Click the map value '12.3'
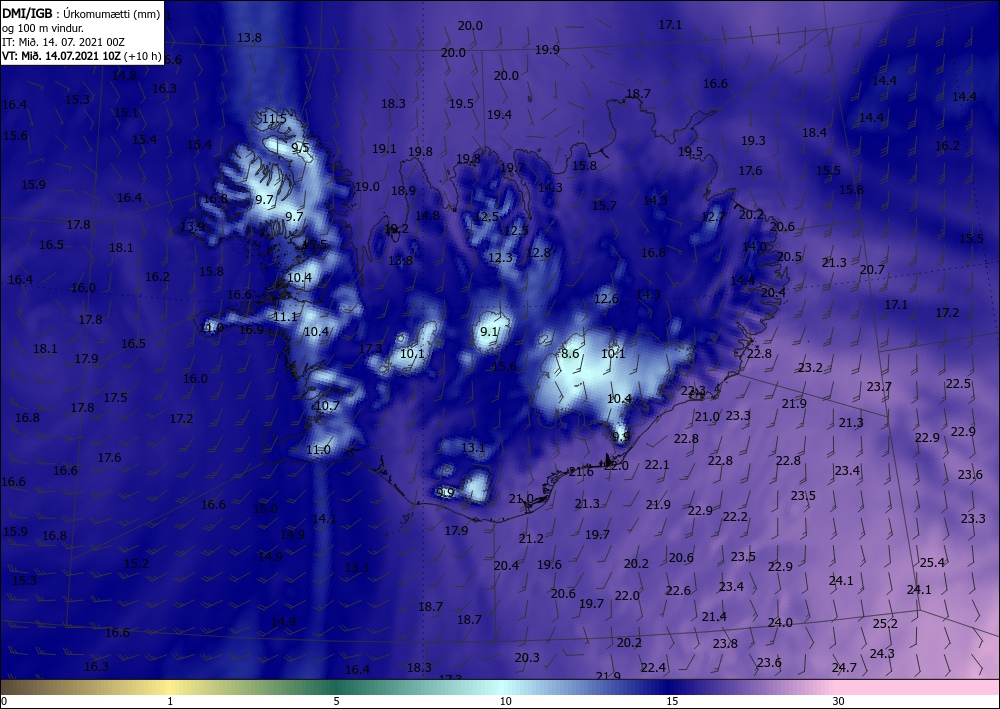The width and height of the screenshot is (1000, 709). coord(501,258)
